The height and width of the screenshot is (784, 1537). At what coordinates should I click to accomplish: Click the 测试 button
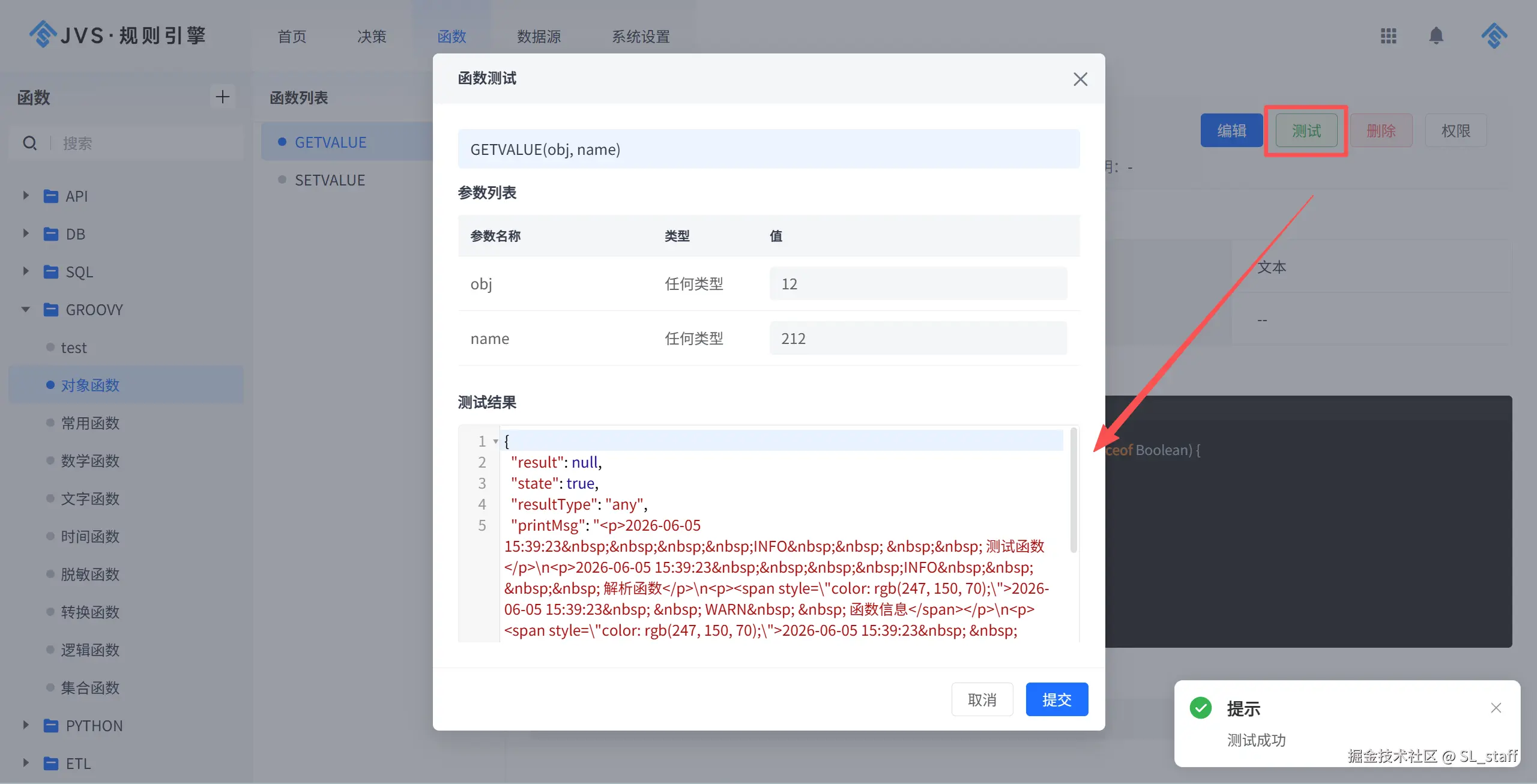[x=1306, y=130]
